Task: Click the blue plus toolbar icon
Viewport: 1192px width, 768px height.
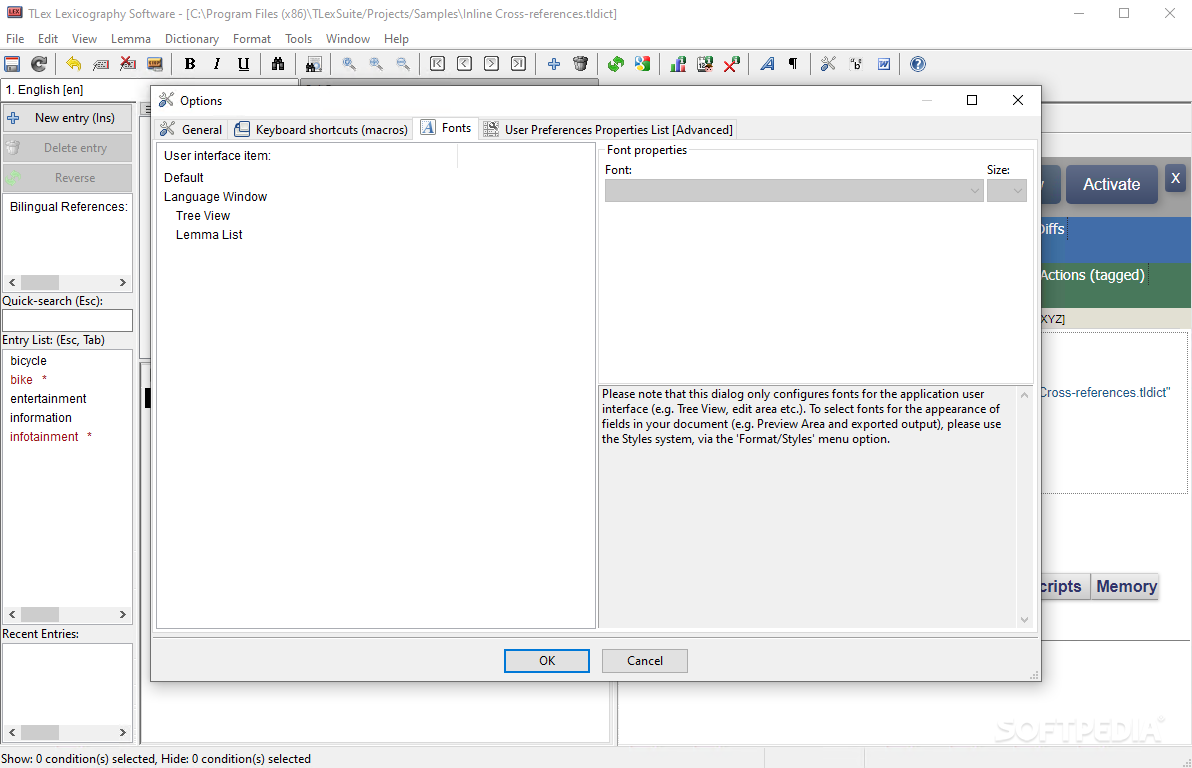Action: [x=553, y=64]
